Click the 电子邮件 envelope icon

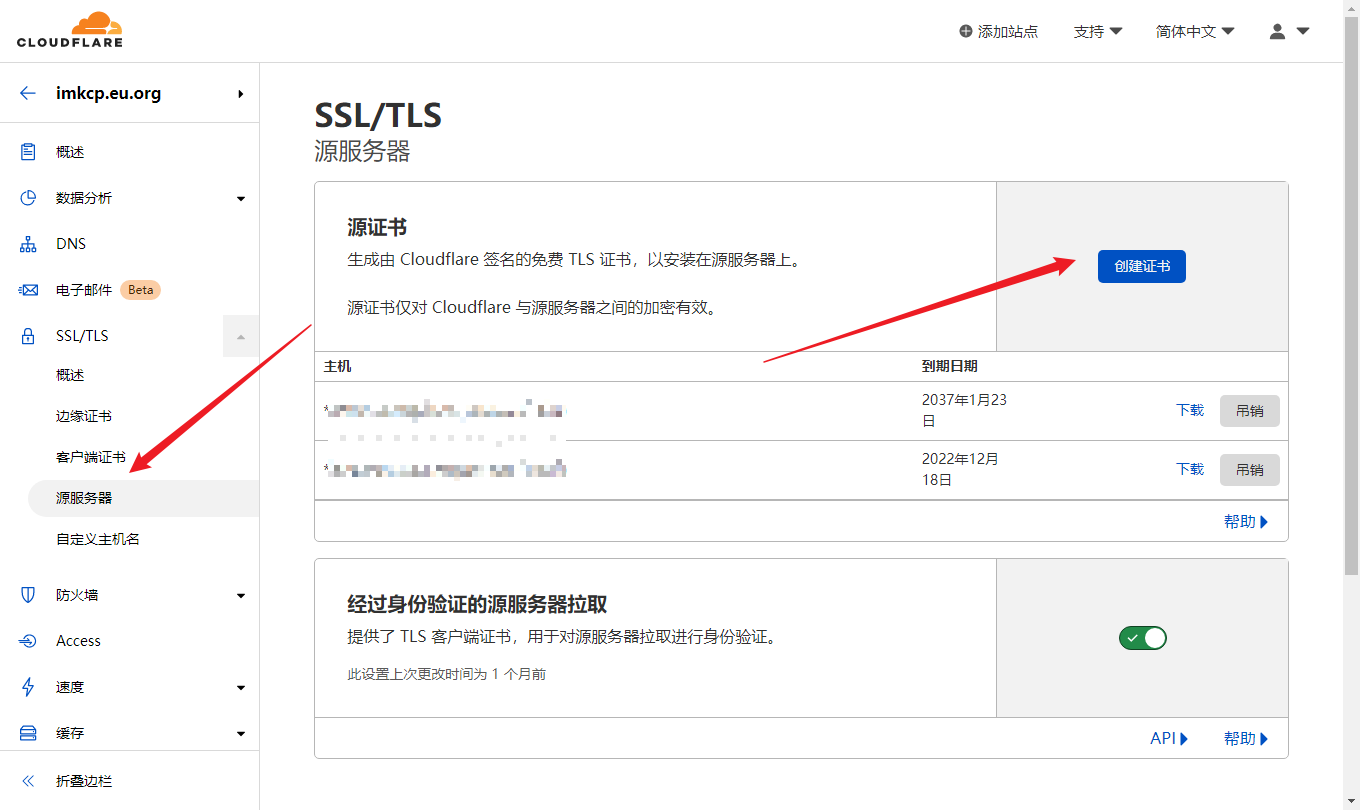28,290
